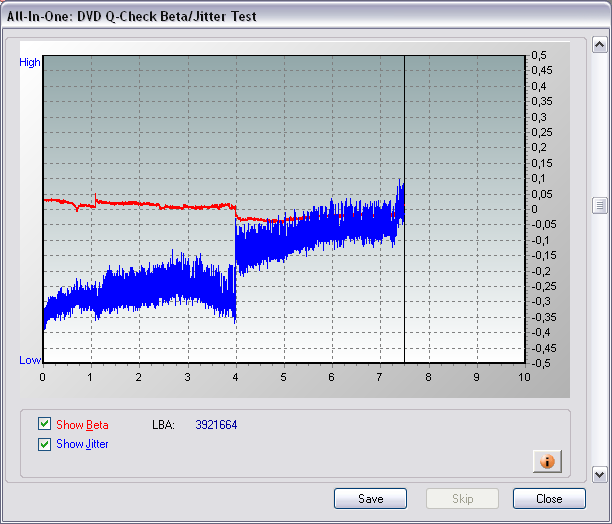
Task: Click the High label on the graph
Action: pyautogui.click(x=30, y=62)
